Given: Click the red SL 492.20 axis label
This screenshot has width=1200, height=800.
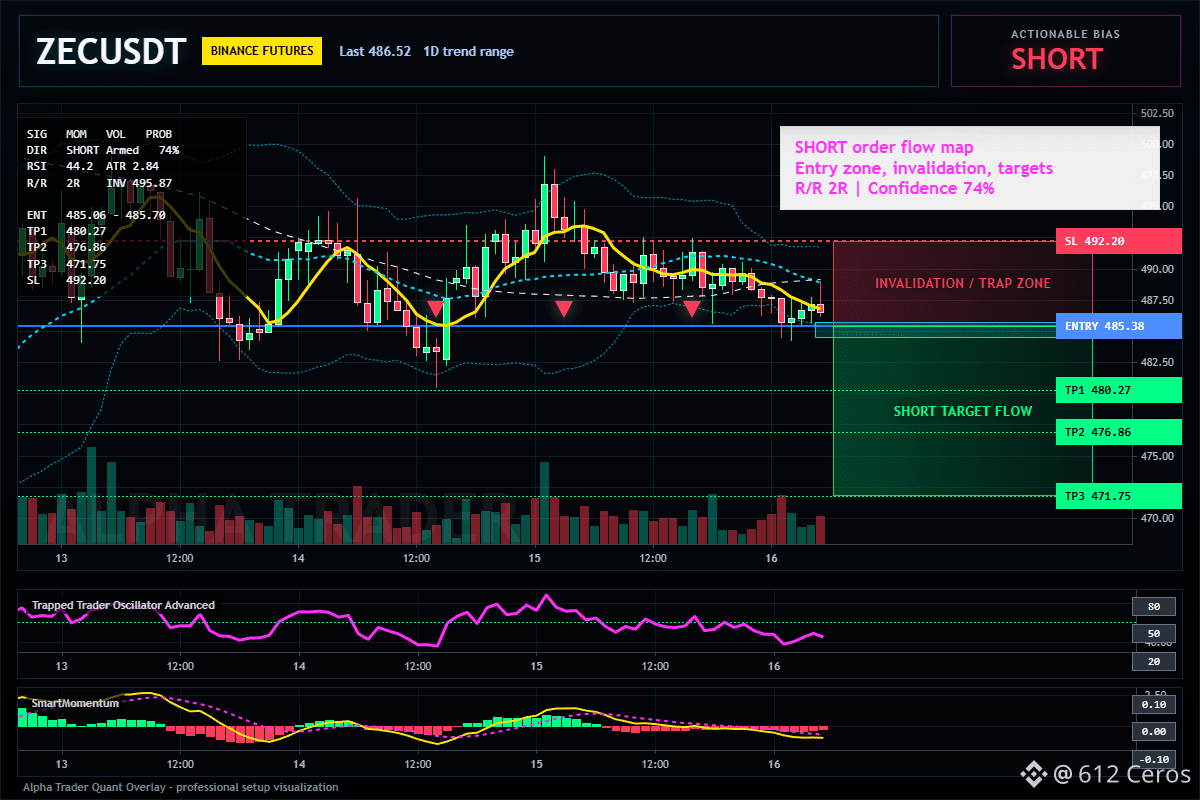Looking at the screenshot, I should click(x=1118, y=241).
